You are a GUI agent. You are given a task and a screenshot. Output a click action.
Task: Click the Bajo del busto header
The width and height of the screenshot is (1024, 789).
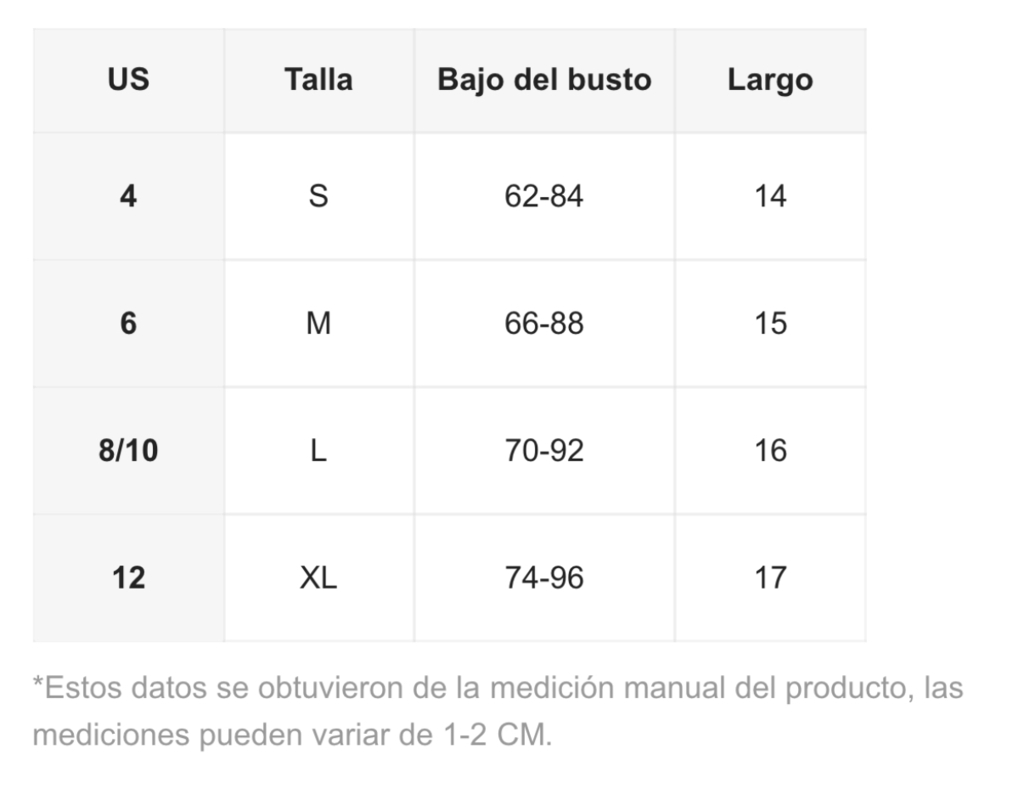(544, 80)
